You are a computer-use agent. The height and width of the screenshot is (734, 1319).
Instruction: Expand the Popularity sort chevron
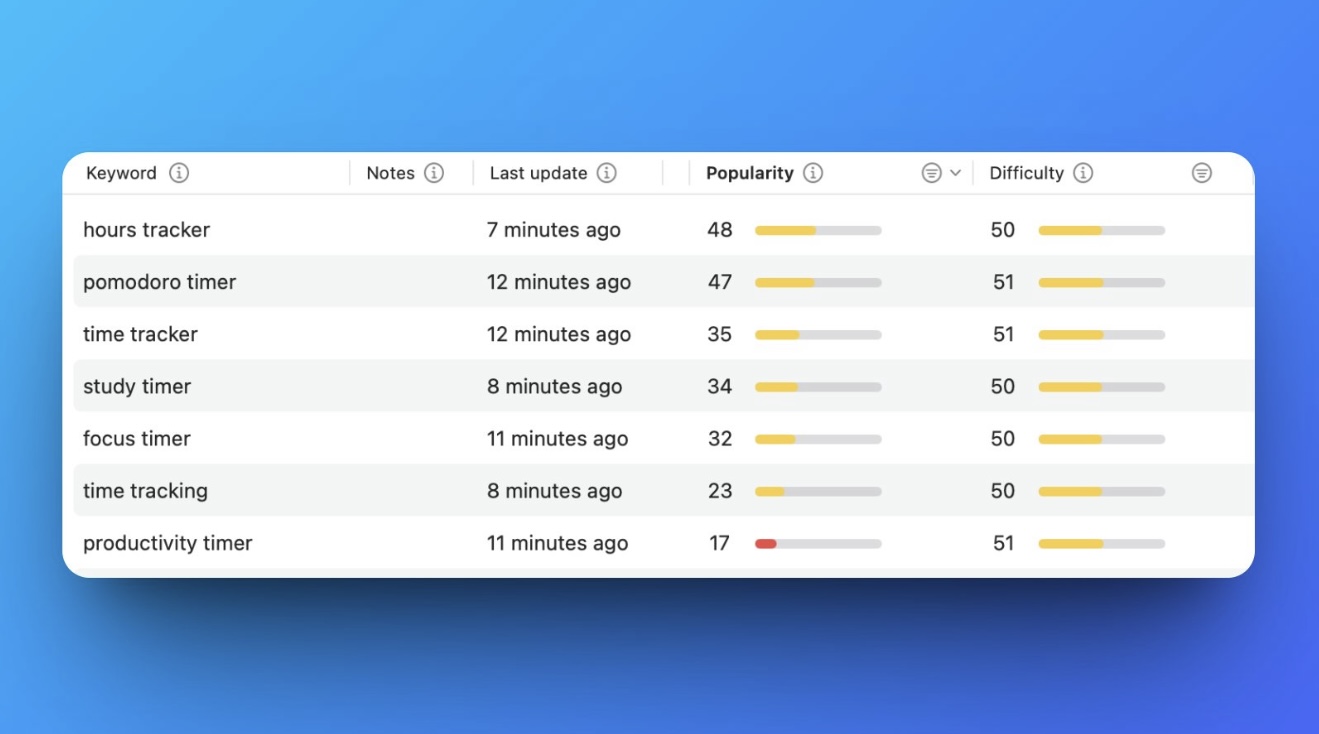coord(956,173)
